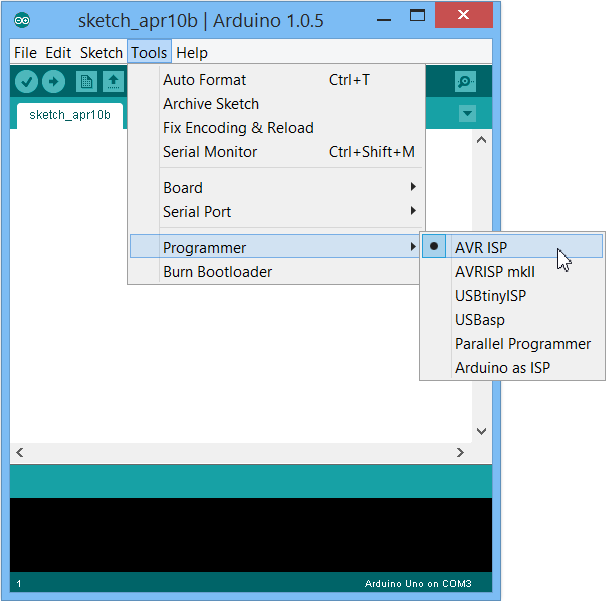This screenshot has height=601, width=606.
Task: Click the black console output area
Action: [x=251, y=535]
